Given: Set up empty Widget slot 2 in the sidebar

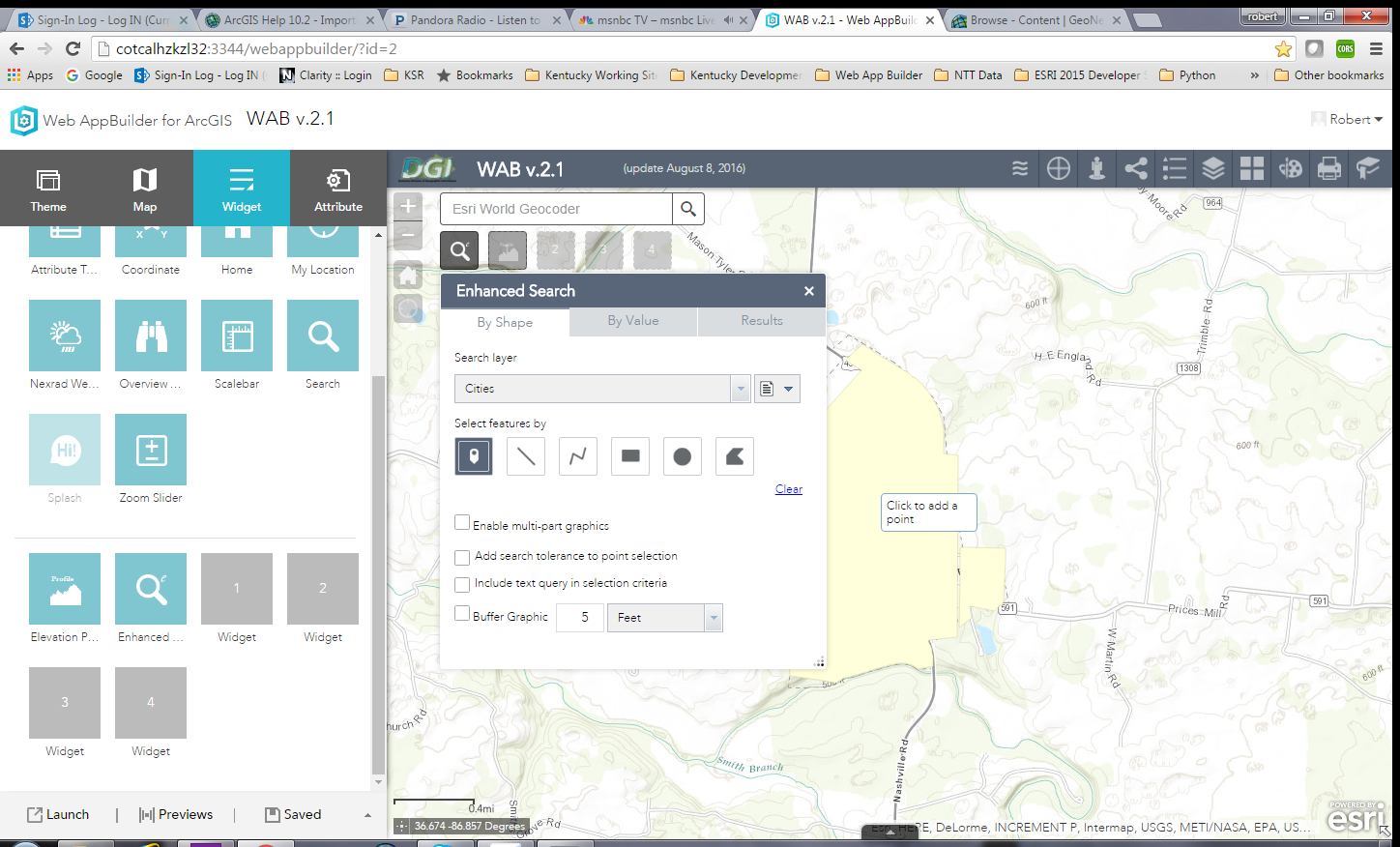Looking at the screenshot, I should (323, 589).
